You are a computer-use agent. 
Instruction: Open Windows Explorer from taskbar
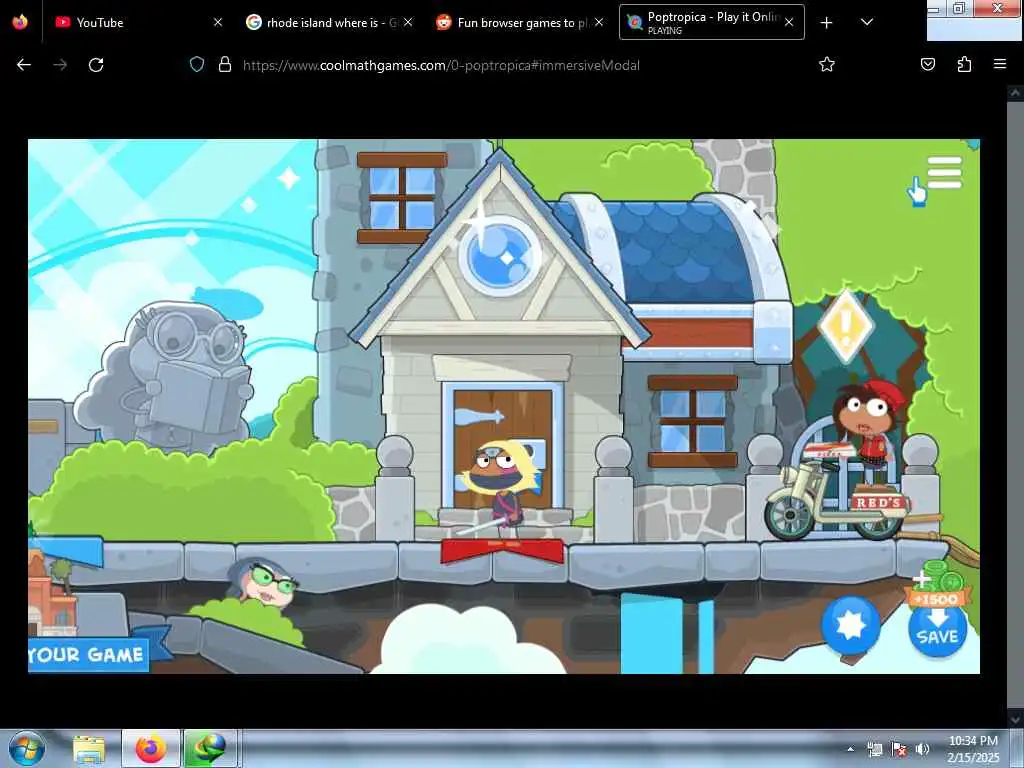click(89, 749)
